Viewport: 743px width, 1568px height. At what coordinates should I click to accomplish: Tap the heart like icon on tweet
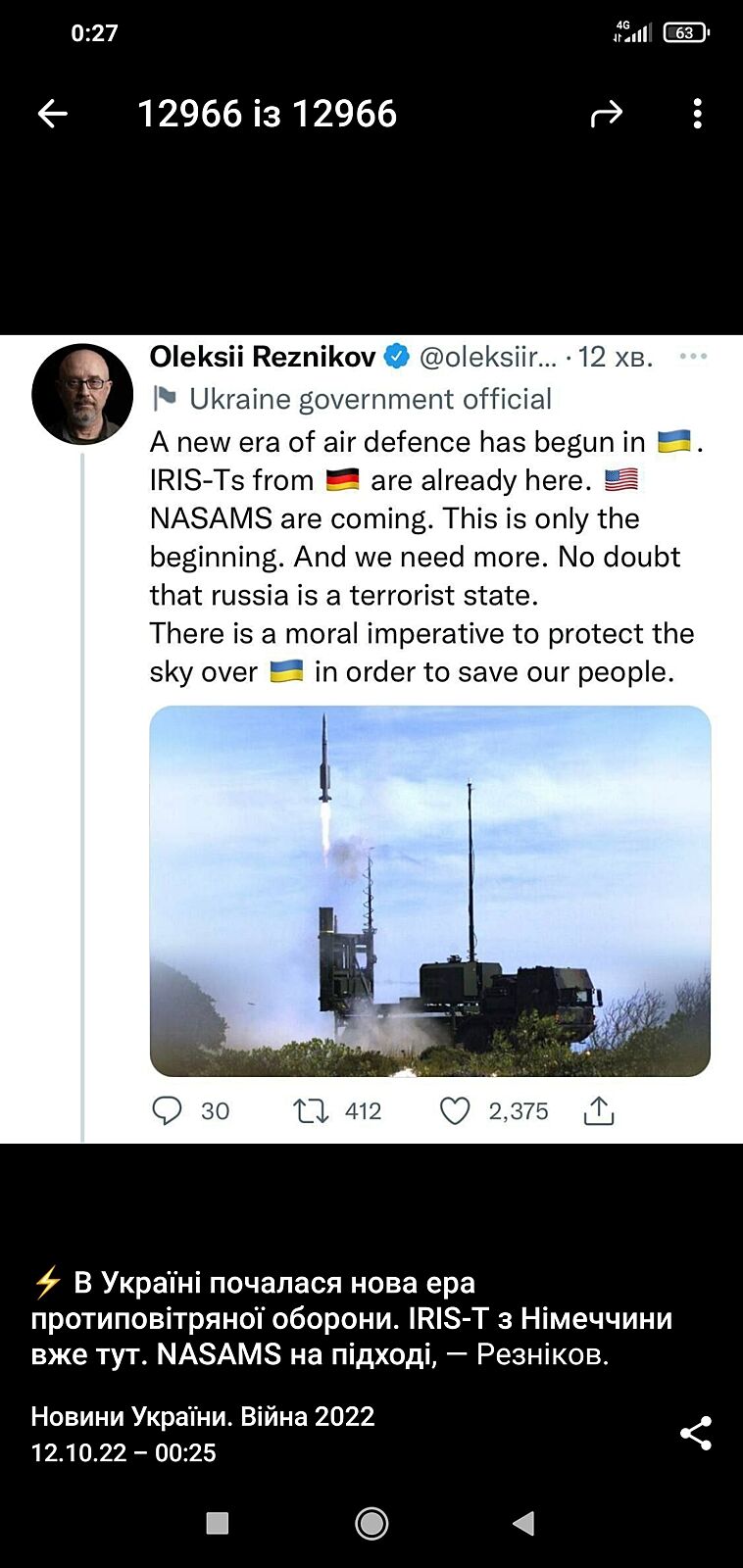(x=455, y=1110)
